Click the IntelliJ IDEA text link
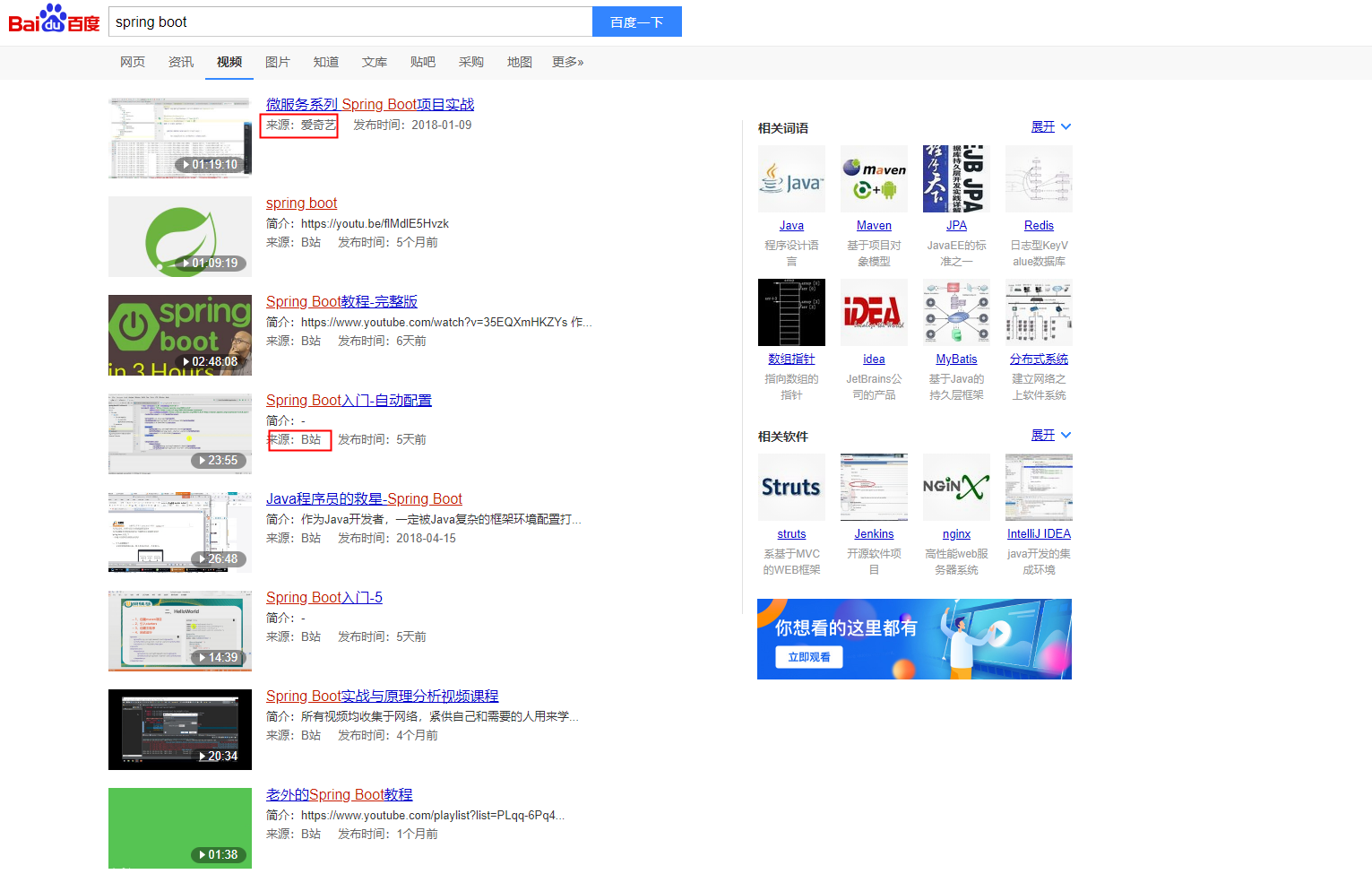This screenshot has width=1372, height=874. (x=1039, y=534)
